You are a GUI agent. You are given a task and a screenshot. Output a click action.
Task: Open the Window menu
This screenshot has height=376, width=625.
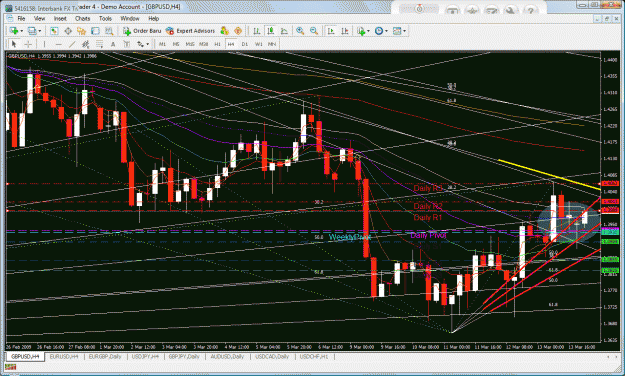tap(130, 18)
